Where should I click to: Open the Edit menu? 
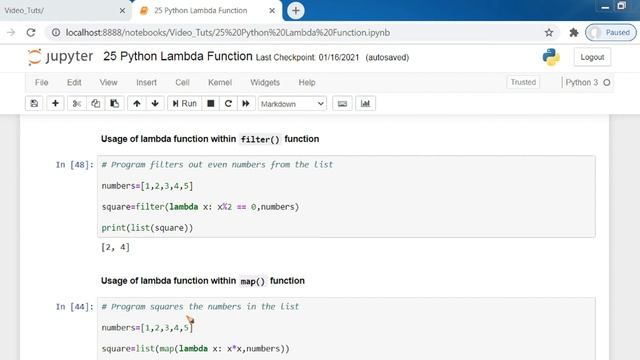click(x=74, y=82)
